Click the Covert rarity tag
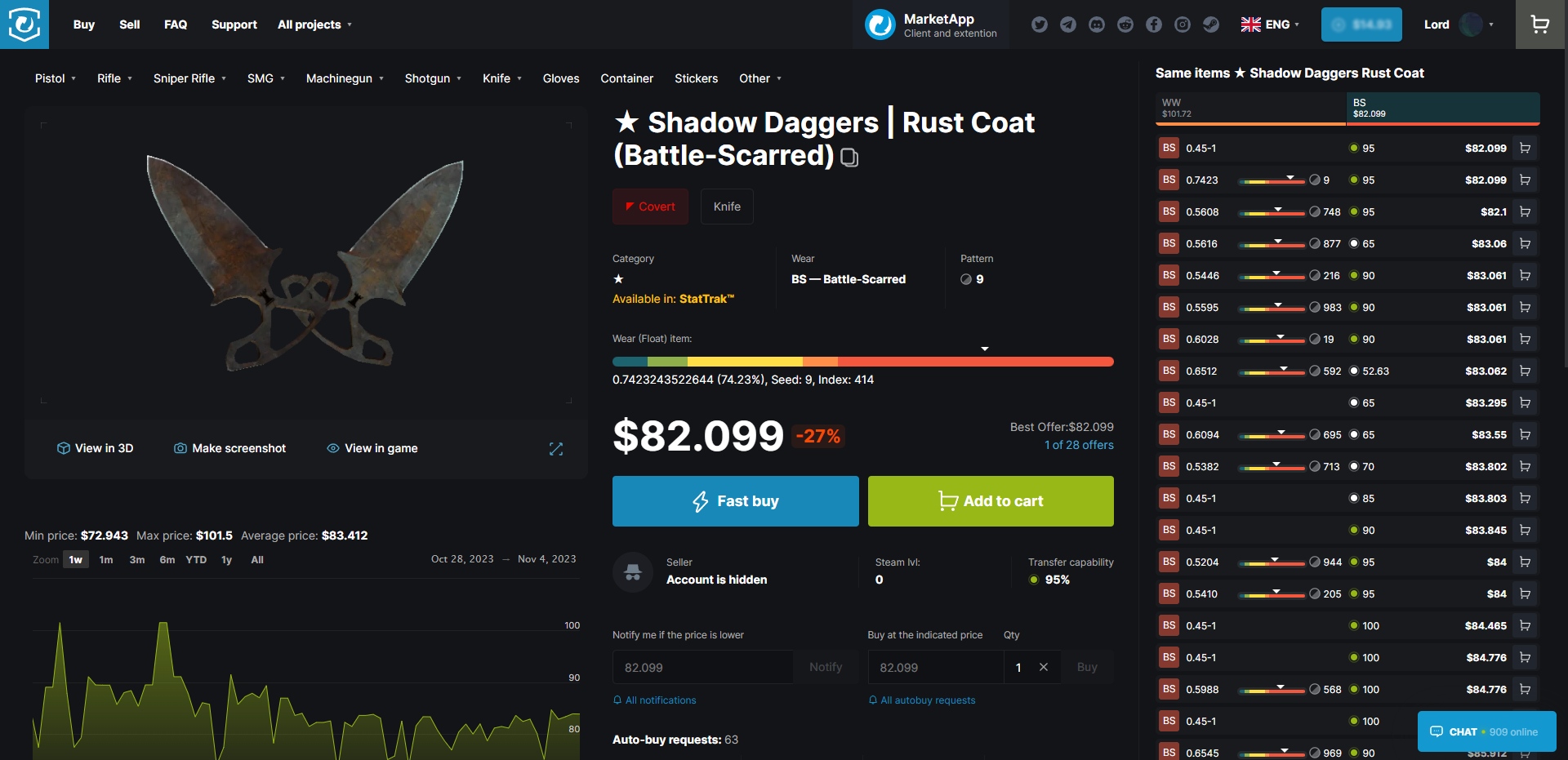 [650, 207]
